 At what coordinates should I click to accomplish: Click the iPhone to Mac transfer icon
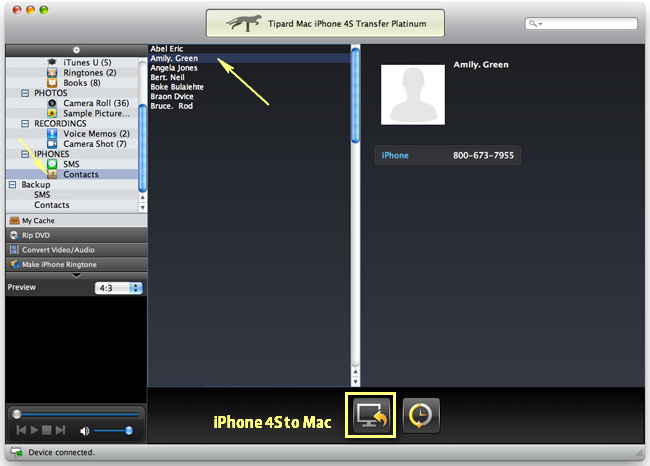[x=371, y=415]
